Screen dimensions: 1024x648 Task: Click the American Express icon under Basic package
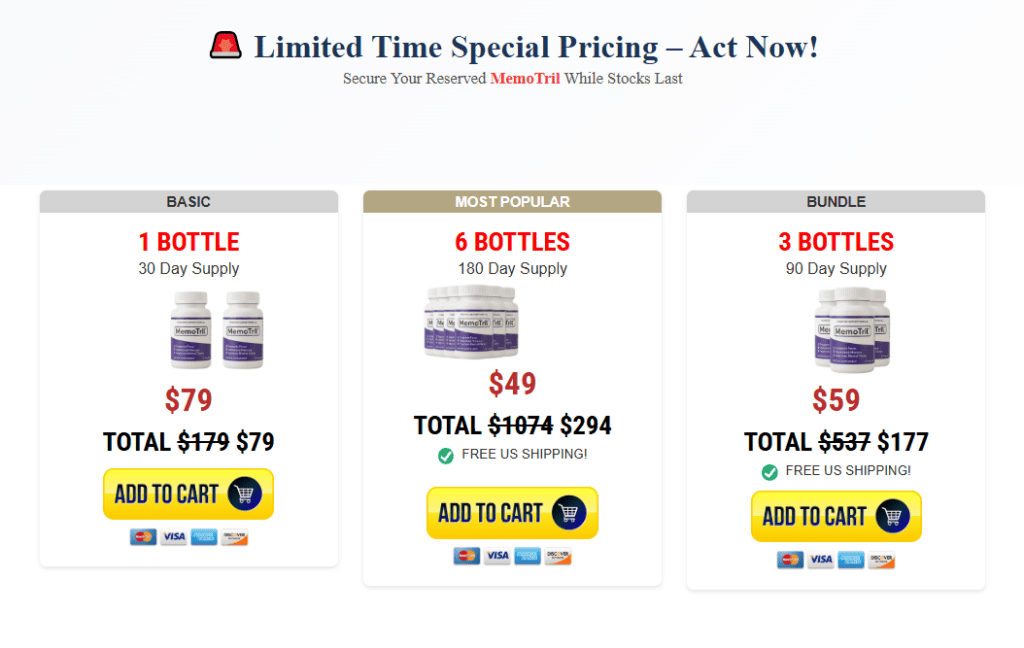204,537
